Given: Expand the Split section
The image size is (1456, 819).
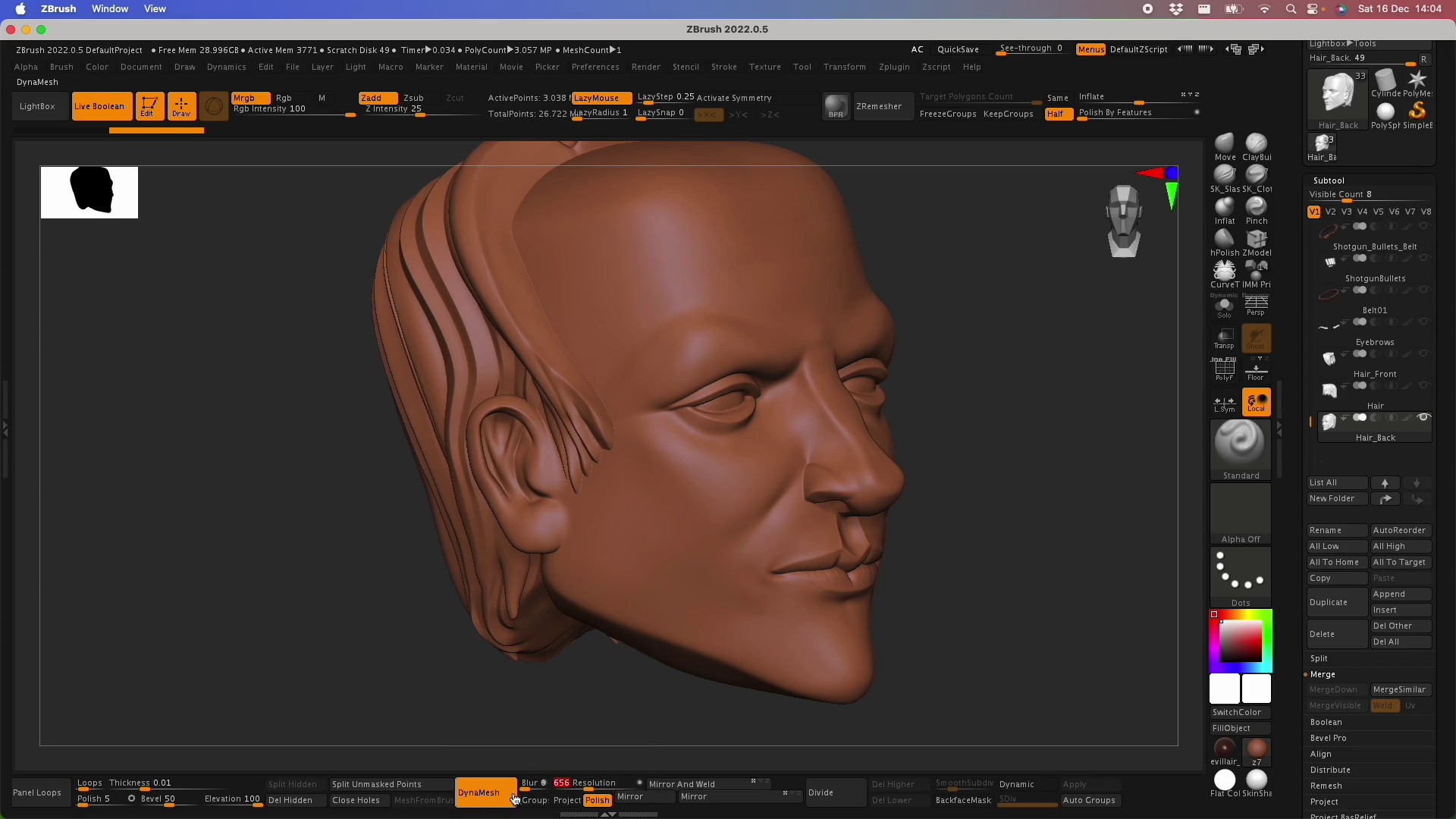Looking at the screenshot, I should coord(1319,658).
